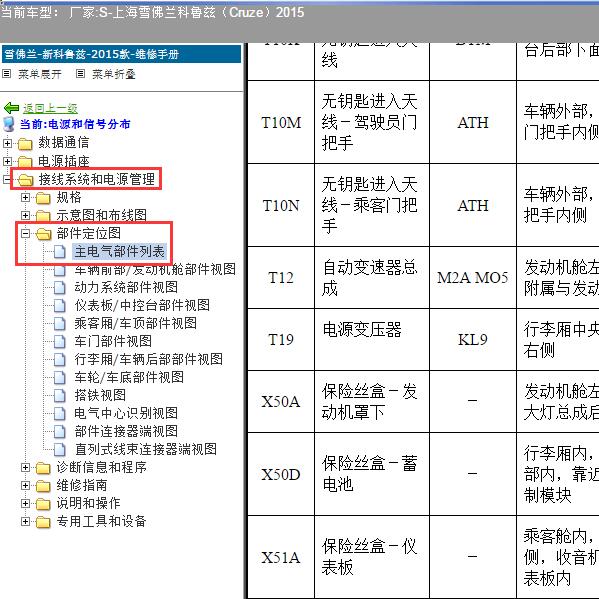599x599 pixels.
Task: Click 菜单折叠 to collapse the menu
Action: click(x=114, y=74)
